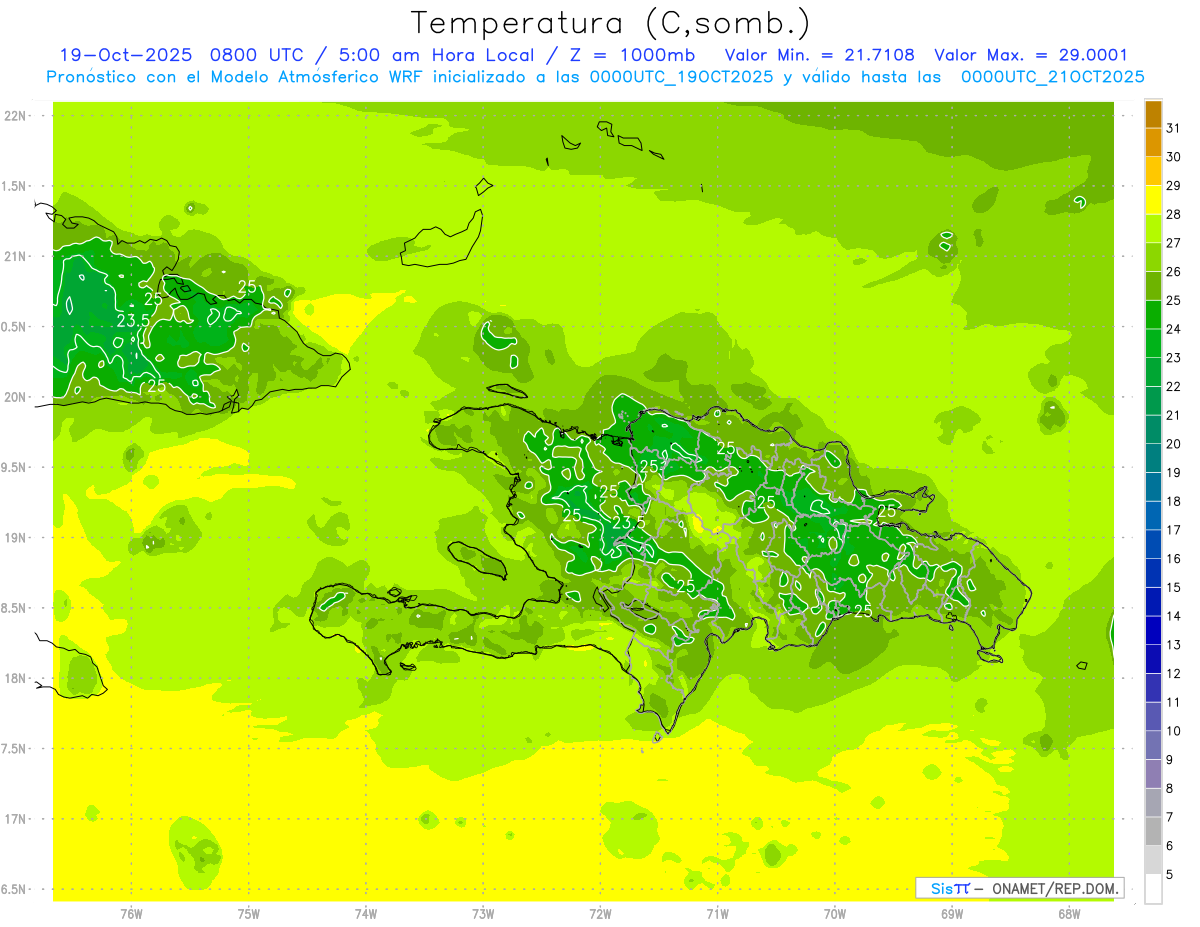Click the 68W longitude axis label
Image resolution: width=1200 pixels, height=927 pixels.
pyautogui.click(x=1069, y=913)
